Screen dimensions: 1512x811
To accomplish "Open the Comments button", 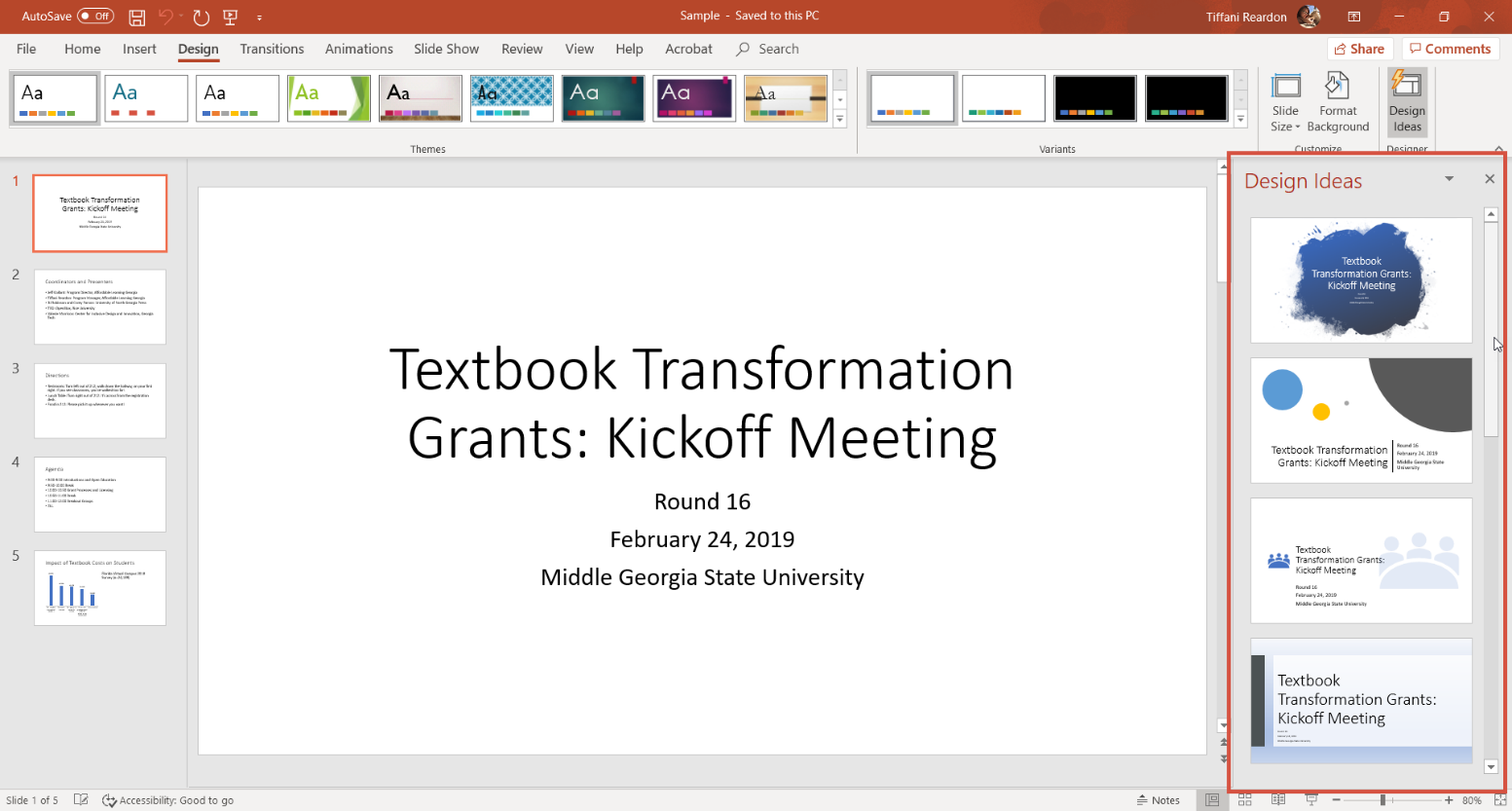I will (x=1449, y=49).
